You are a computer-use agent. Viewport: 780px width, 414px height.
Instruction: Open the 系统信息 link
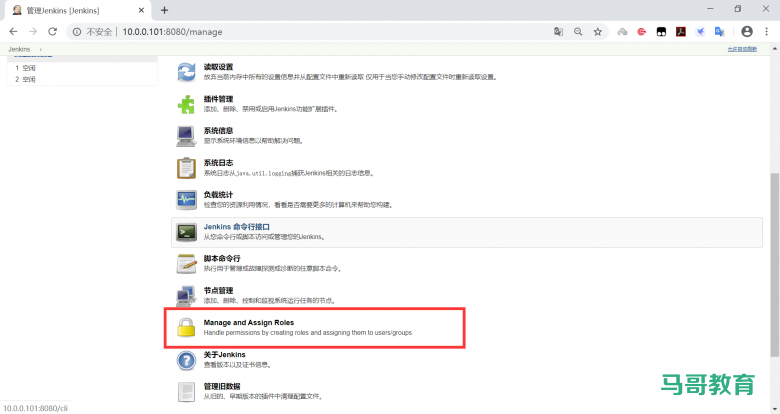(x=218, y=131)
